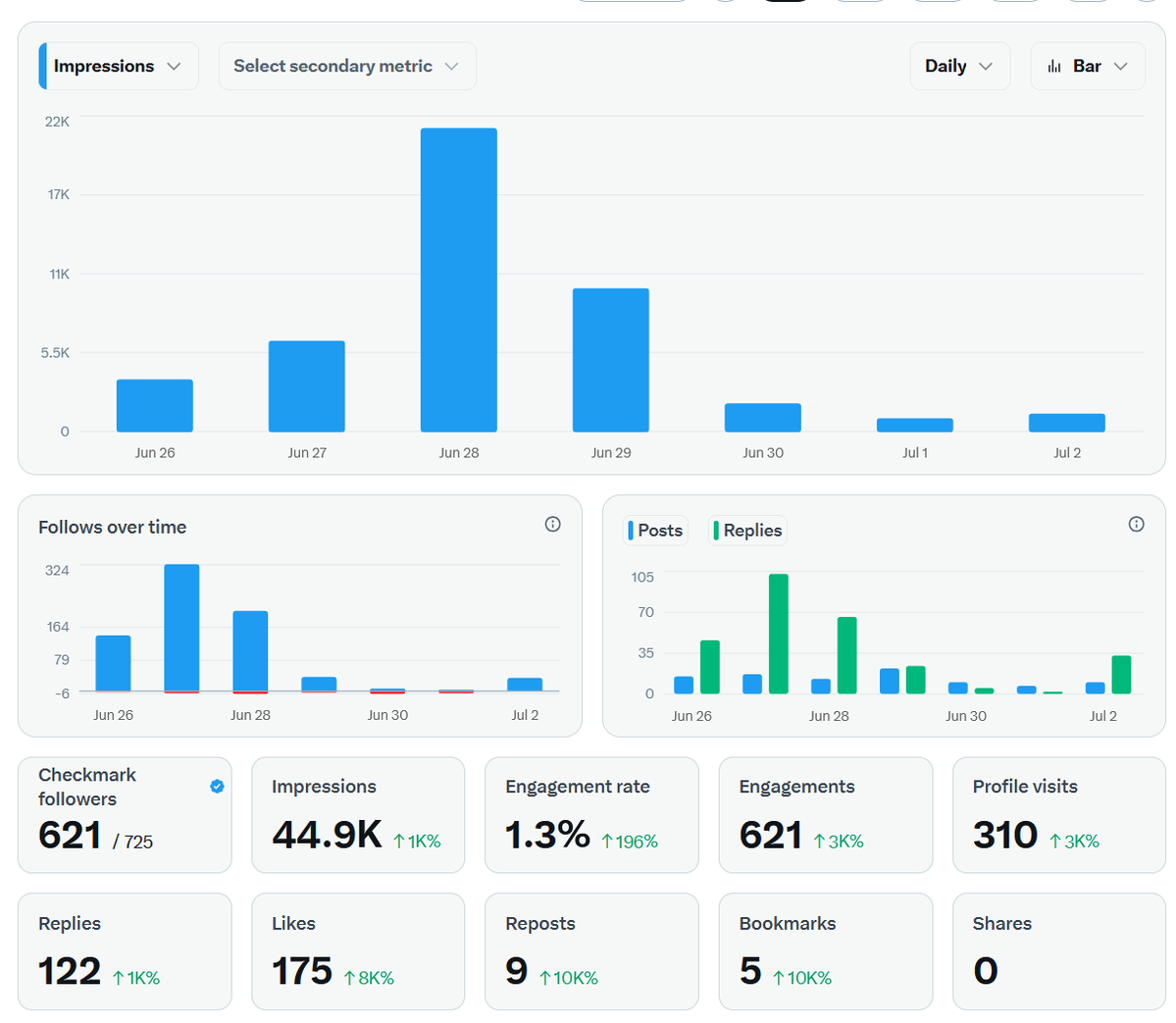Click the Jun 26 impressions bar
This screenshot has height=1023, width=1176.
pyautogui.click(x=155, y=406)
